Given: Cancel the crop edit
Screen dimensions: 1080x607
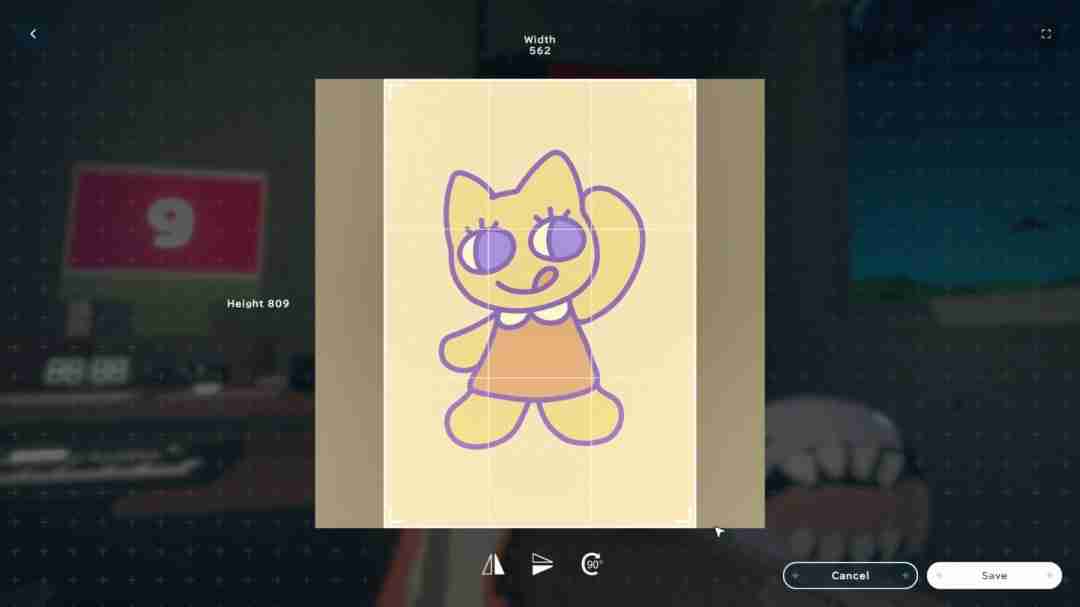Looking at the screenshot, I should (x=850, y=575).
